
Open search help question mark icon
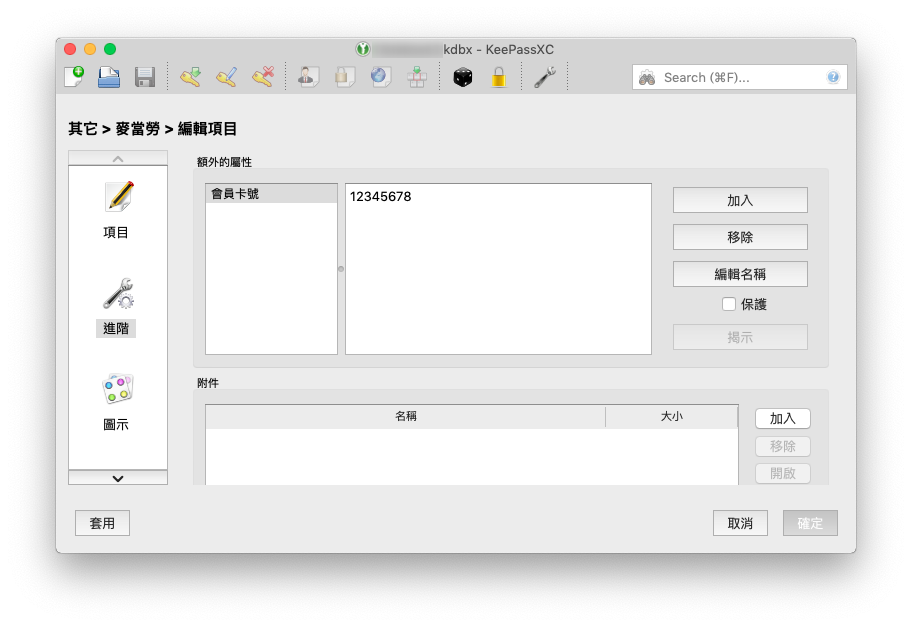point(833,77)
